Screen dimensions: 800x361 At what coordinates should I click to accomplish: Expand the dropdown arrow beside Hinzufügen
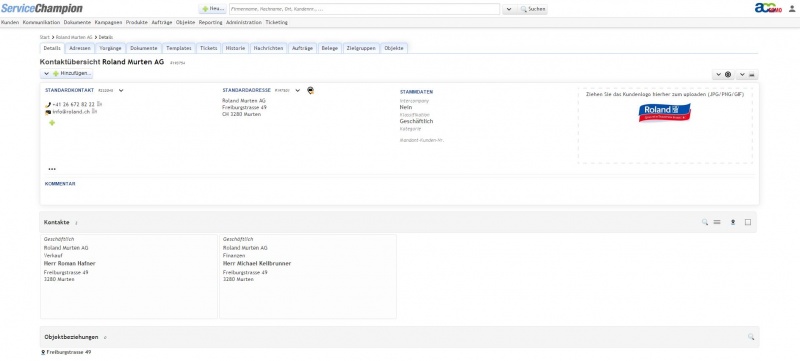[46, 74]
